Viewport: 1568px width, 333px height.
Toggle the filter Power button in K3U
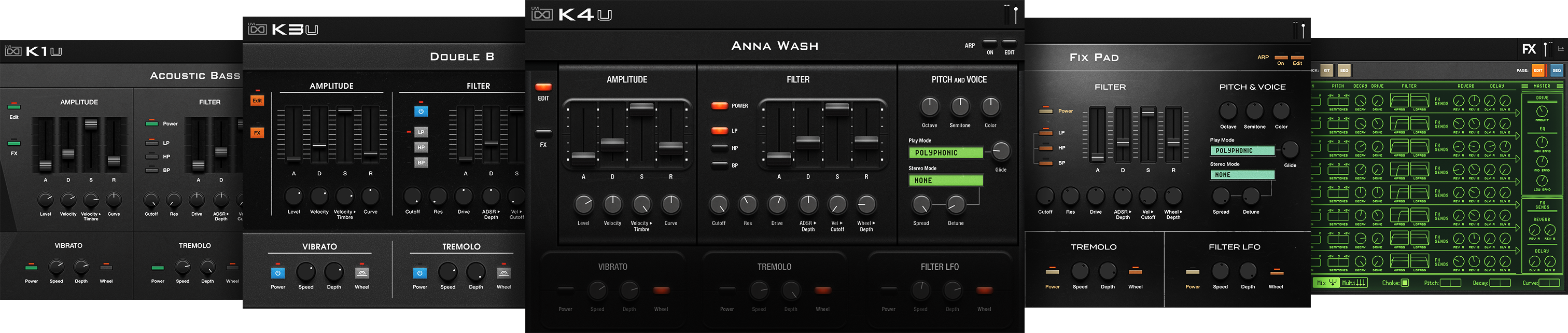coord(421,112)
